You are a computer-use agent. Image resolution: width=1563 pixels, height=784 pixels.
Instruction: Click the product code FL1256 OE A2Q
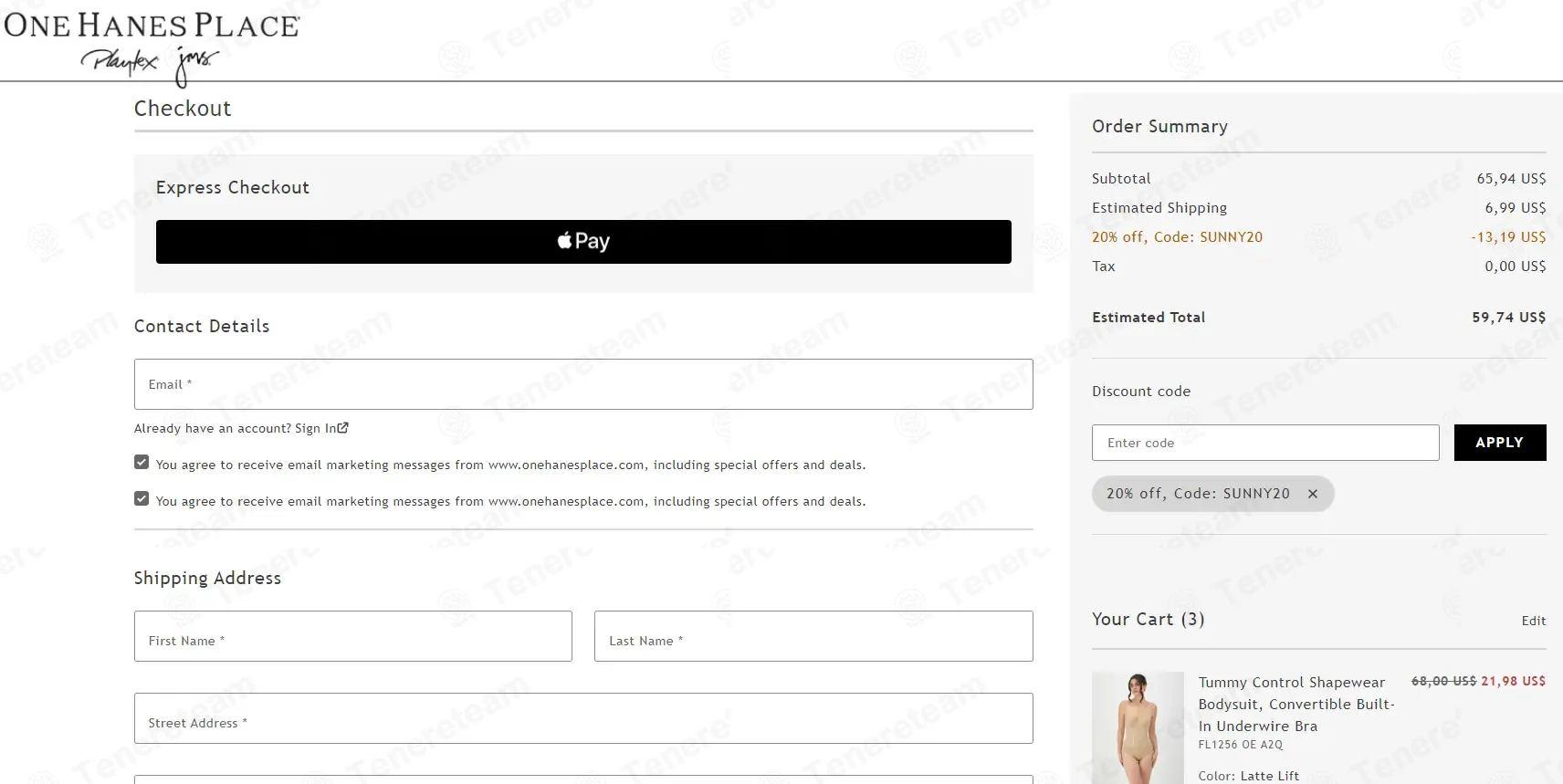tap(1241, 745)
